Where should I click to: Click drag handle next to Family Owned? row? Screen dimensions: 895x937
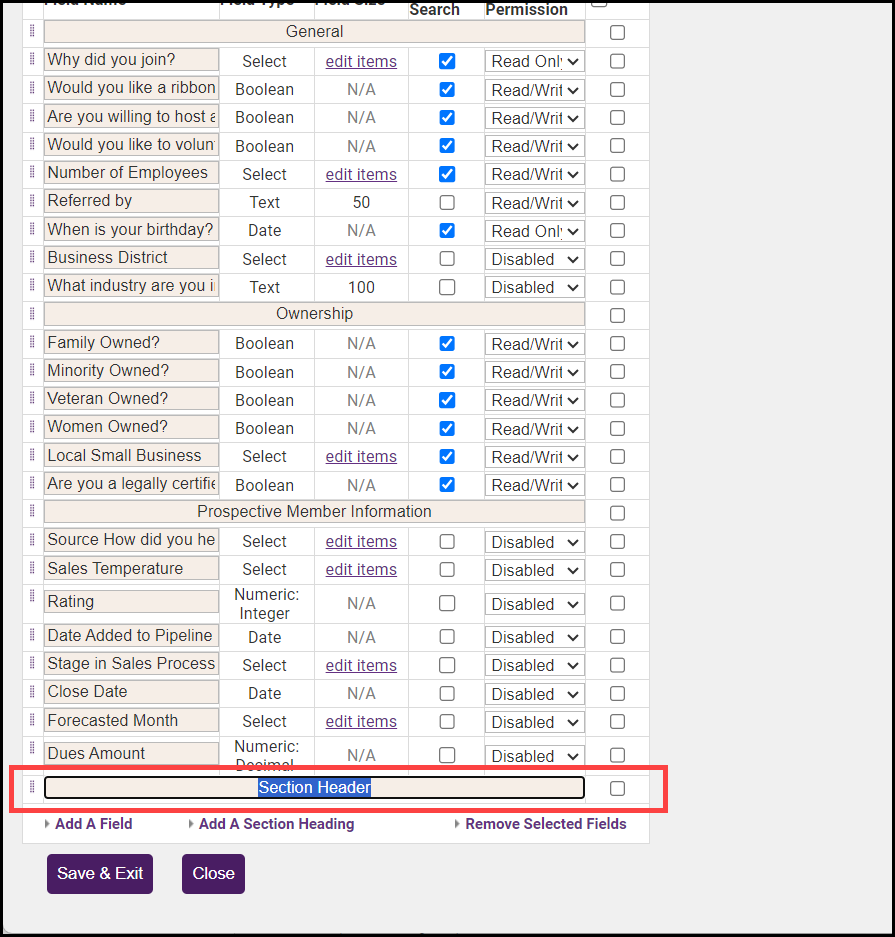pyautogui.click(x=32, y=342)
